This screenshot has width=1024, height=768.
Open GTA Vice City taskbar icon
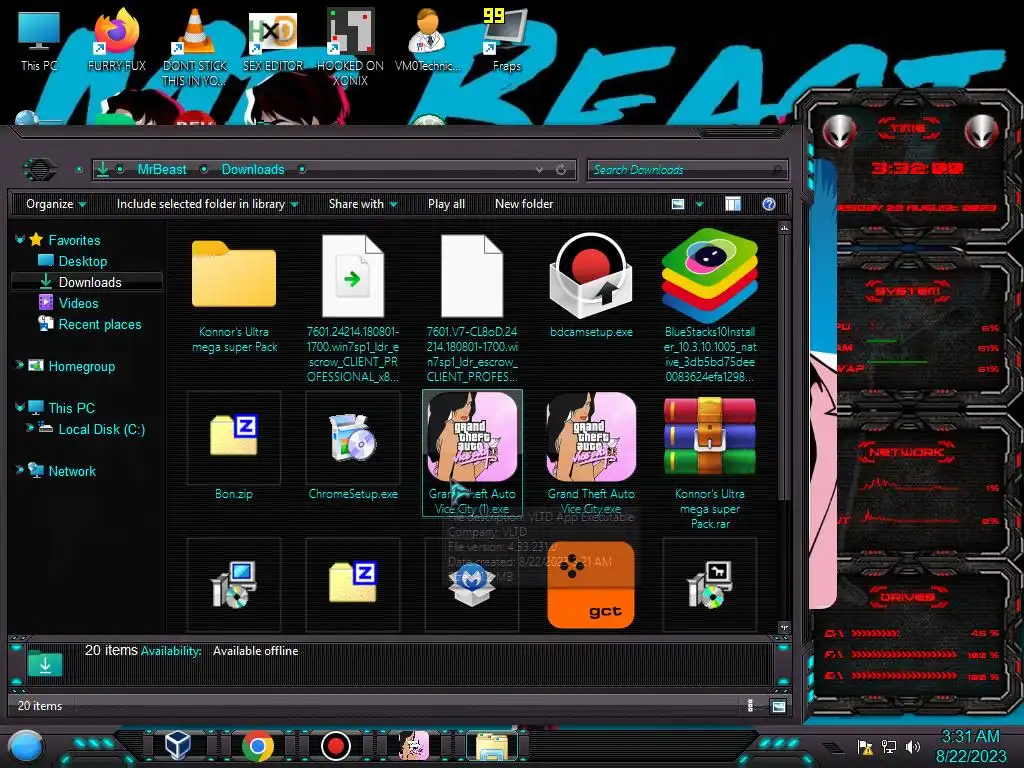414,746
